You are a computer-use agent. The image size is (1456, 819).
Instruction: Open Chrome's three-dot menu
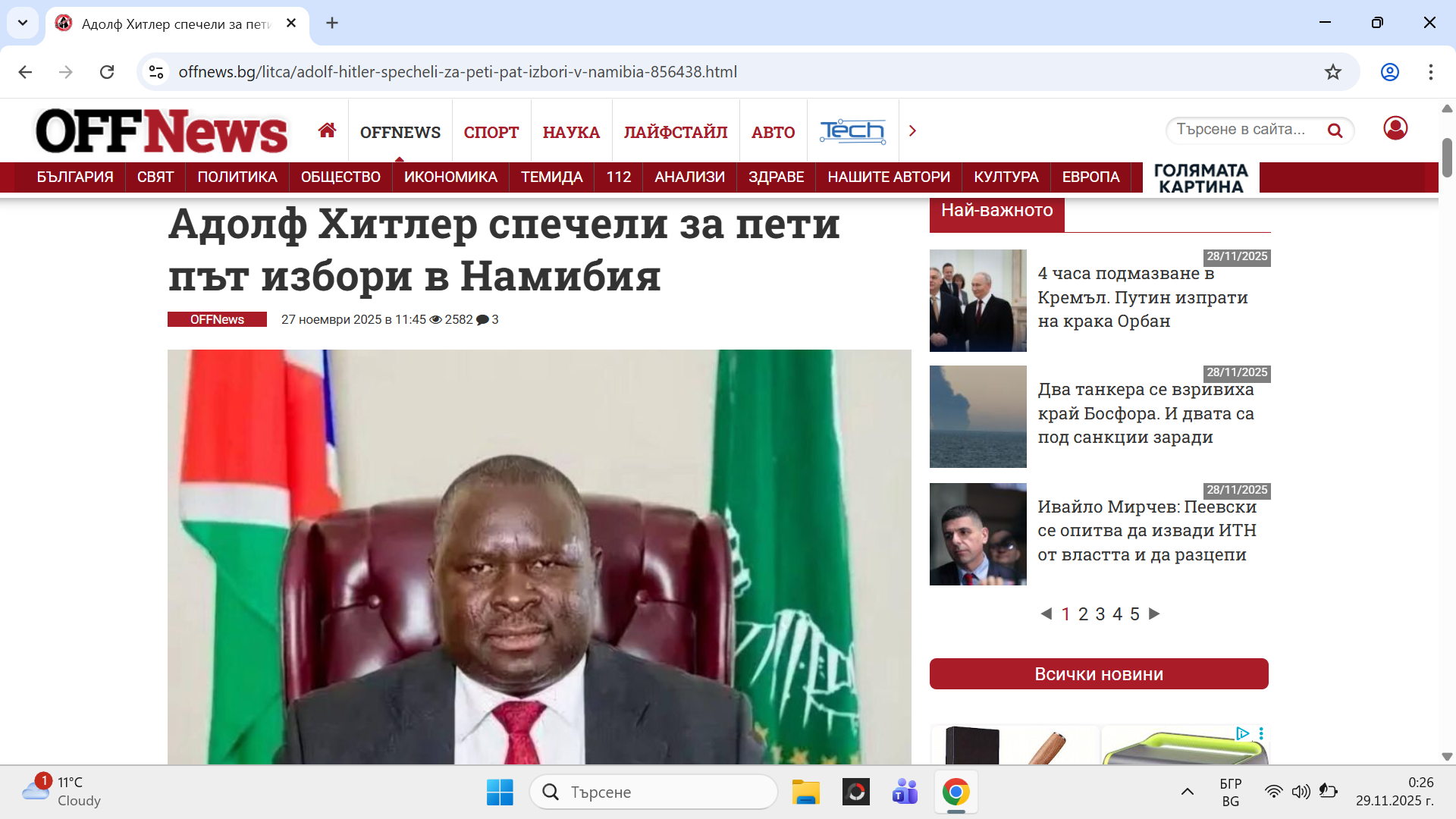tap(1430, 72)
